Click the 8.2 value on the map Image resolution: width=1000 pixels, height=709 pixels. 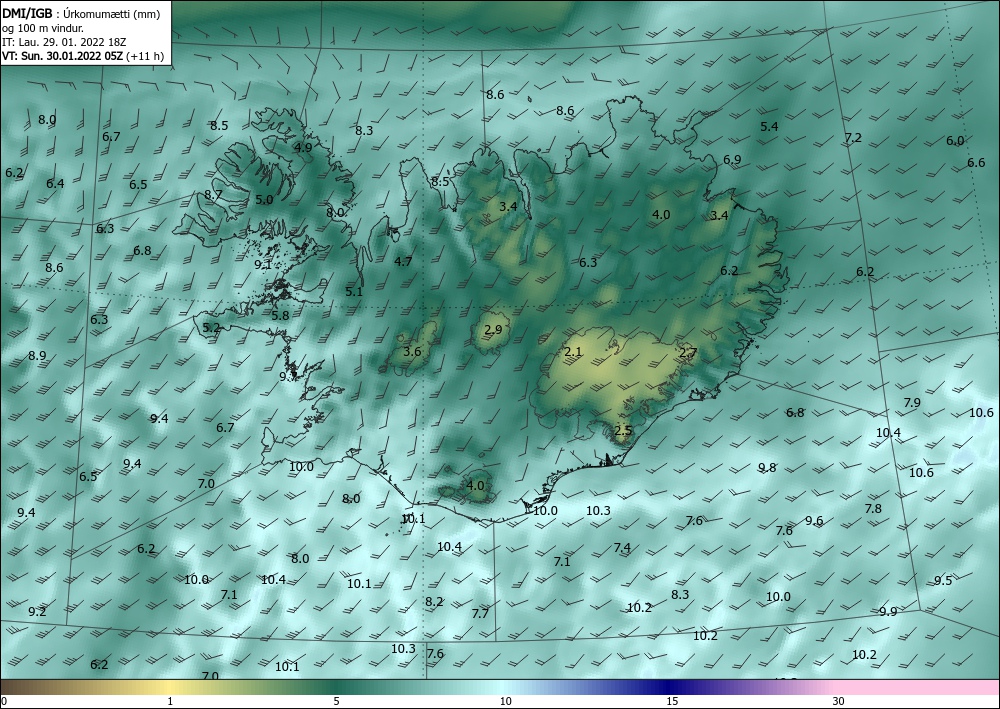(434, 602)
